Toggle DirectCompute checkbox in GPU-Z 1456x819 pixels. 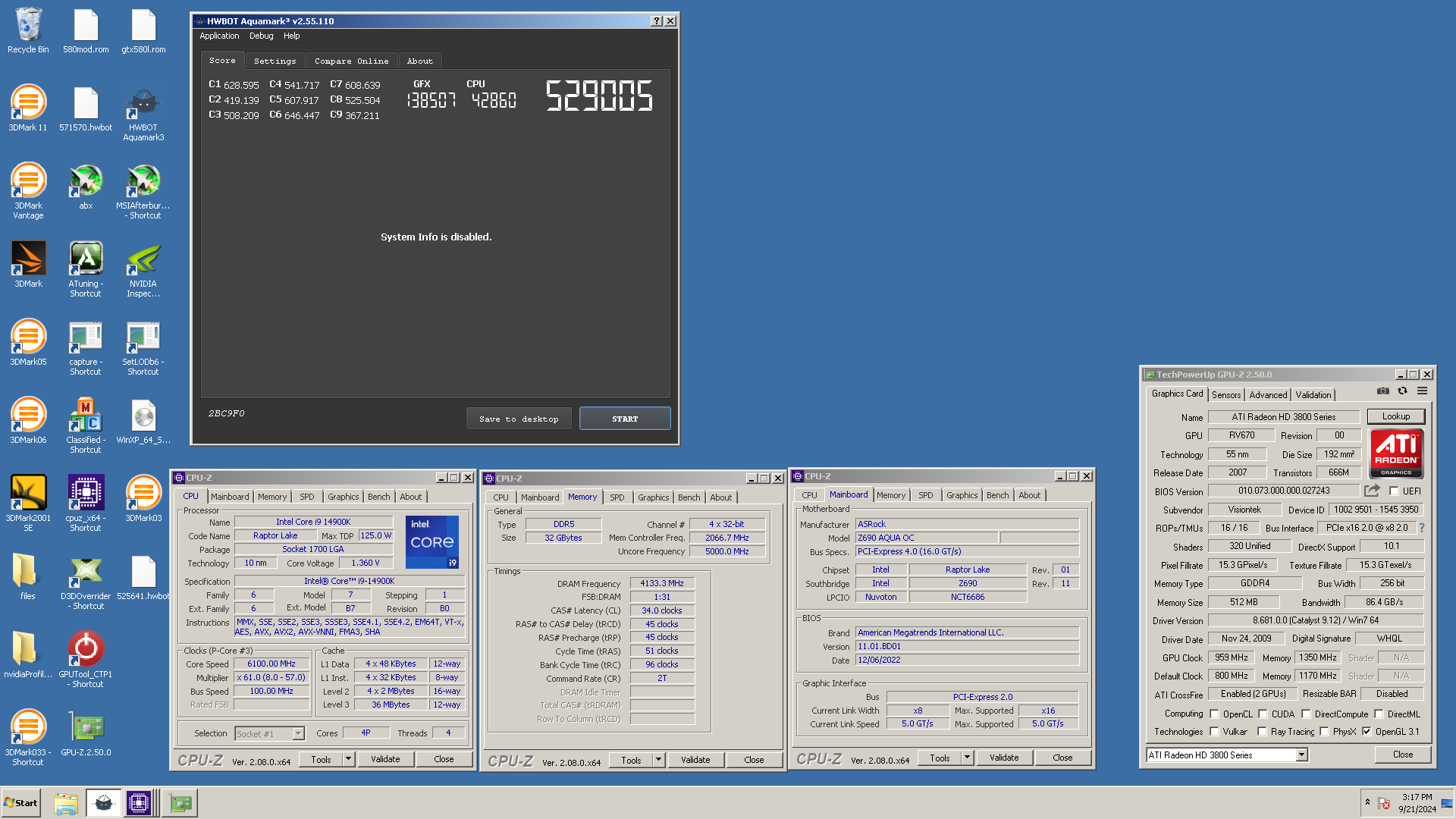1306,714
